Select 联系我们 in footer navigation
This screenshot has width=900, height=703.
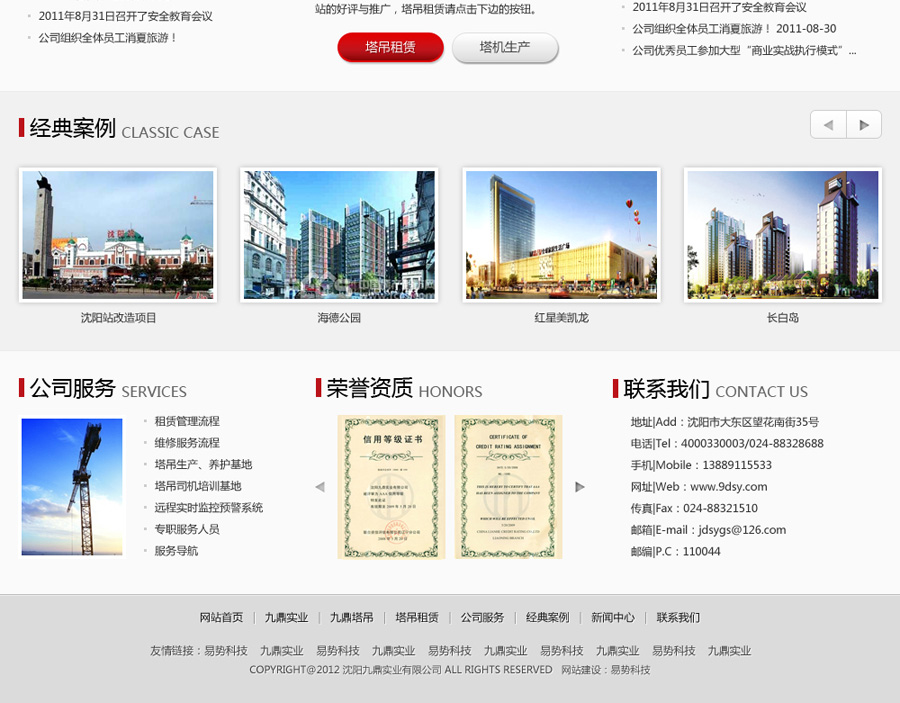pyautogui.click(x=678, y=618)
